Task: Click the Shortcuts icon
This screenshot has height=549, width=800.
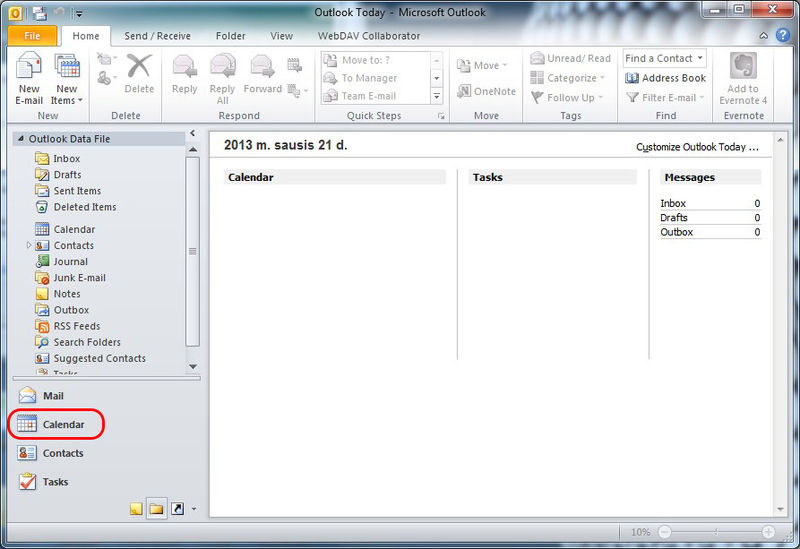Action: coord(177,509)
